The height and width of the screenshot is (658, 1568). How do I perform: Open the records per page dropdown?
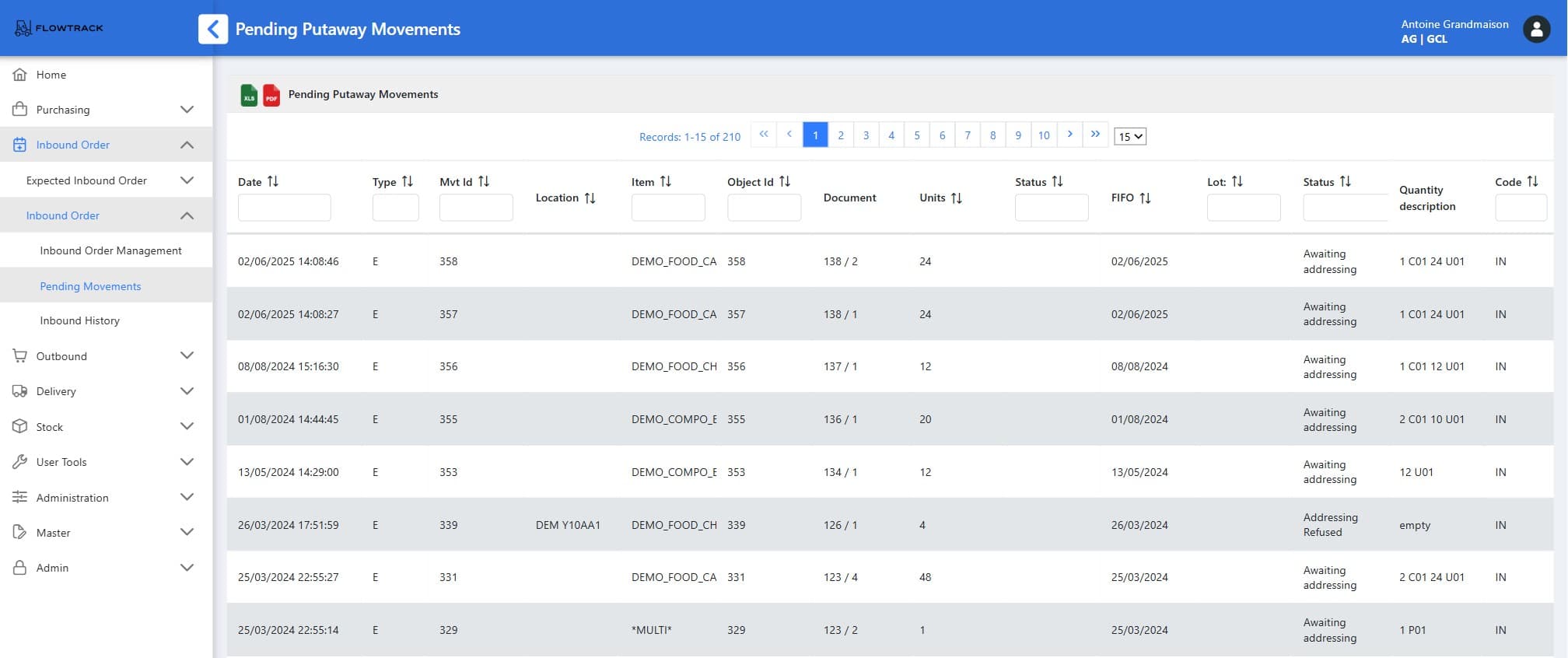(x=1130, y=137)
